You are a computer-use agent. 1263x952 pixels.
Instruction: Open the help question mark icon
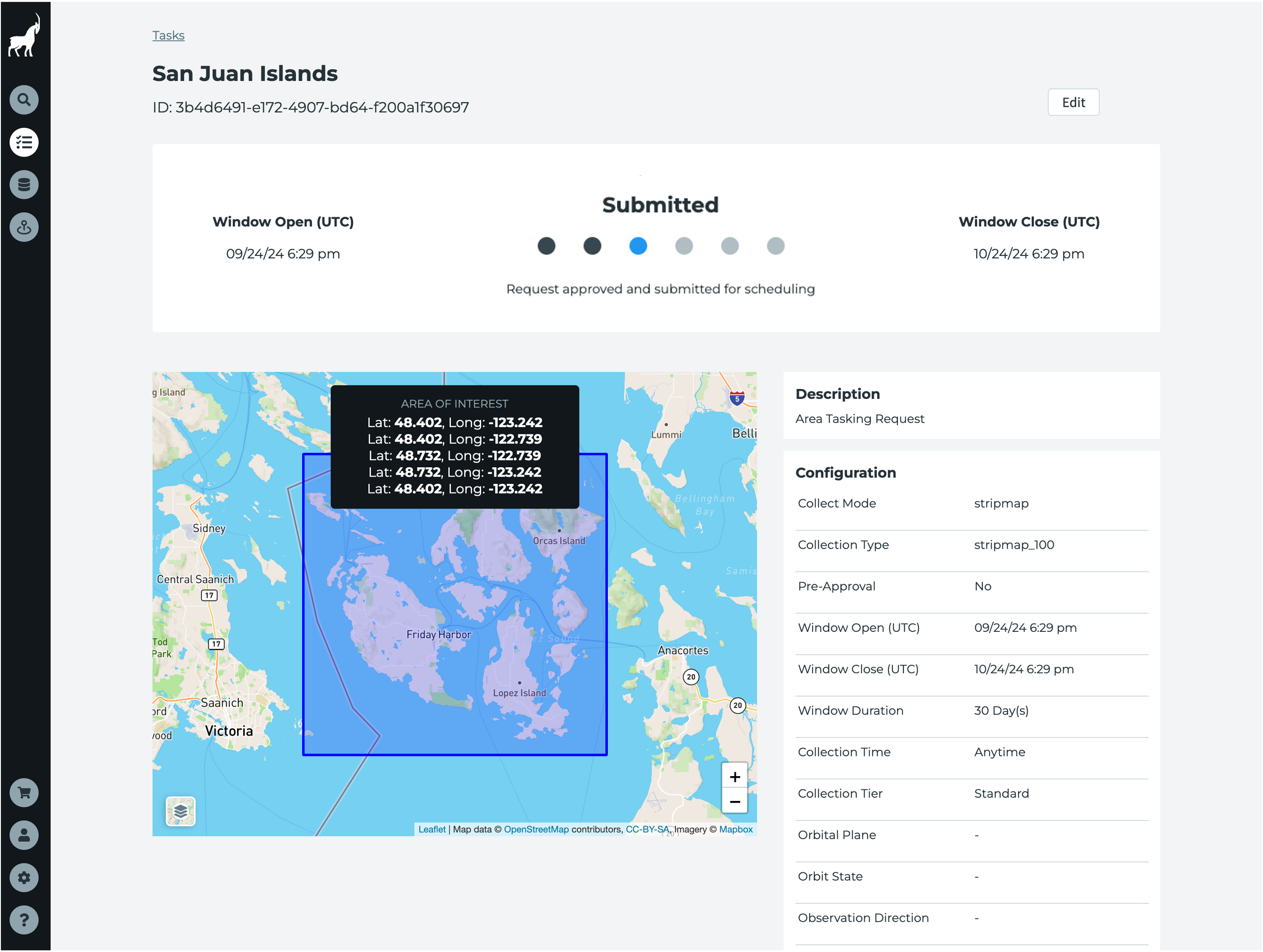(24, 920)
